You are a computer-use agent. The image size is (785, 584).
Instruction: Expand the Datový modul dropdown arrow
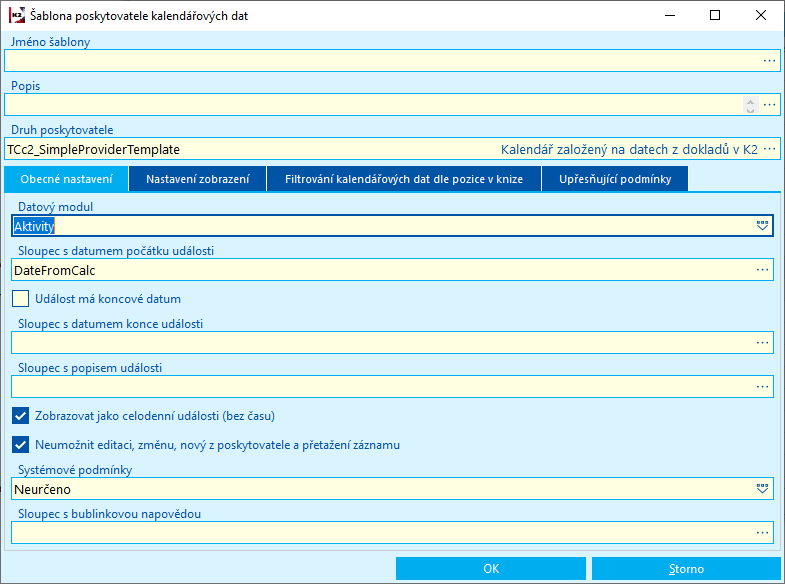(762, 226)
